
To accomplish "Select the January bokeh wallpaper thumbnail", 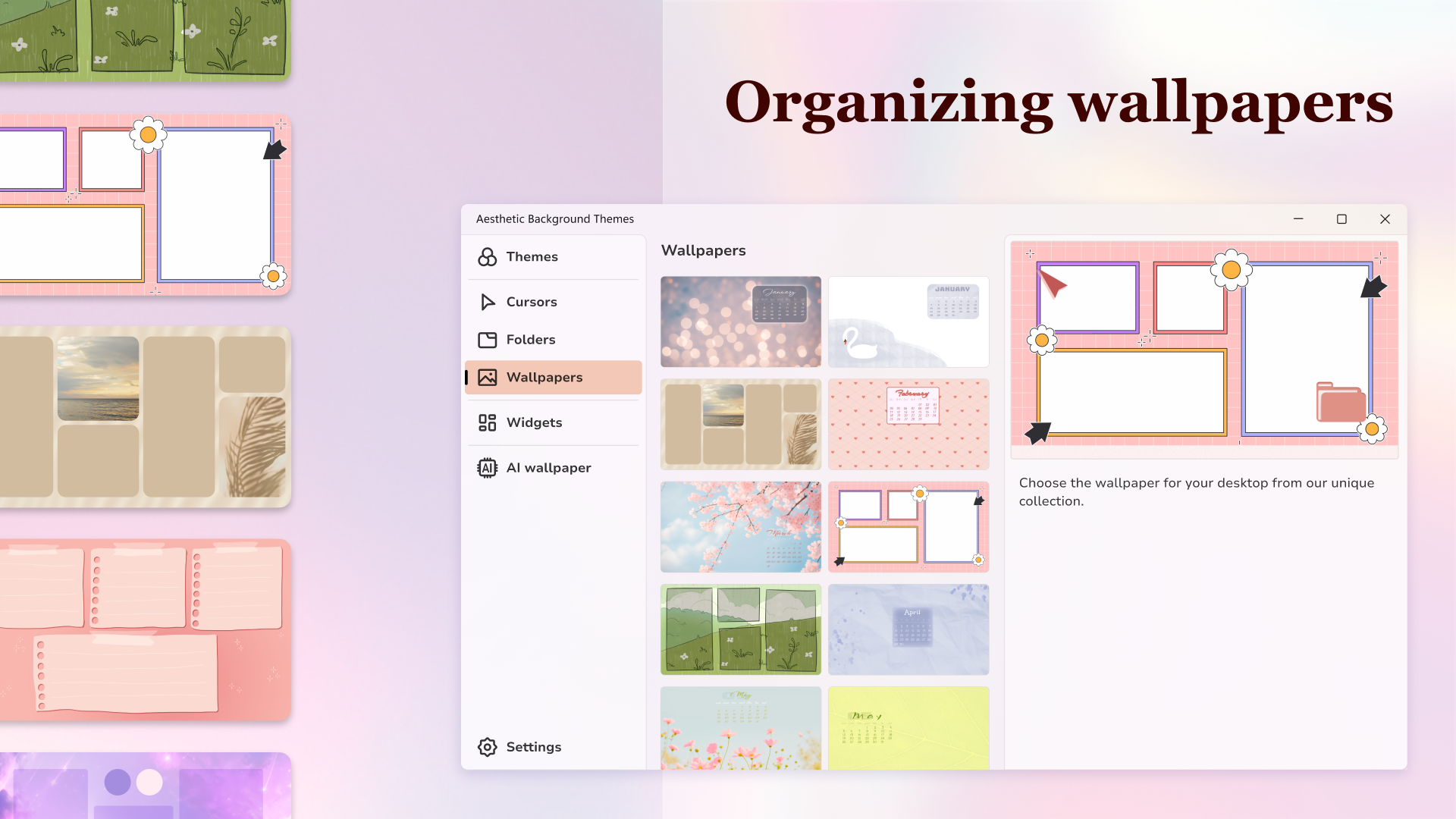I will click(741, 322).
